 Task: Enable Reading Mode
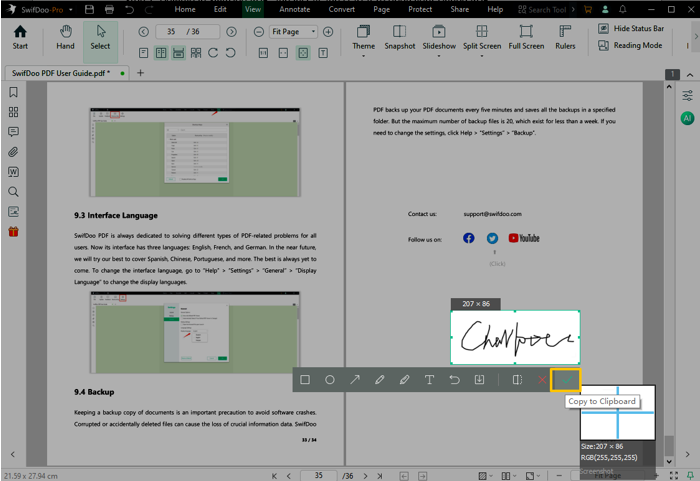[x=630, y=46]
